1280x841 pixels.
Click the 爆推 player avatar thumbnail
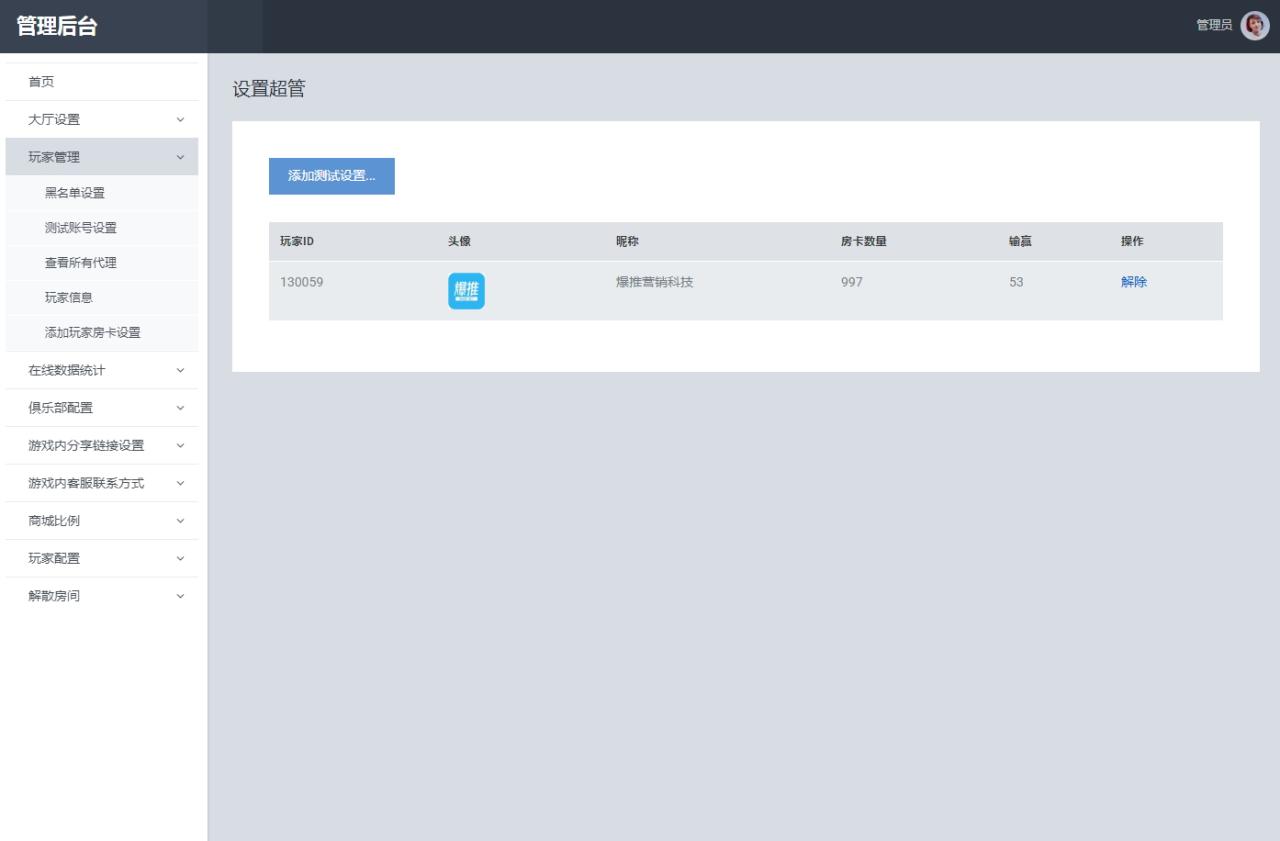(466, 290)
